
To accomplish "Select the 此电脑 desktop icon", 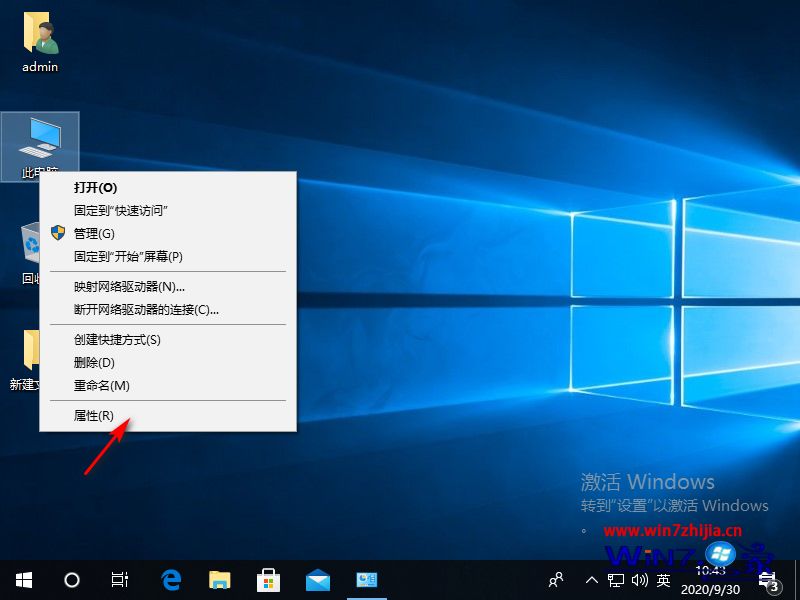I will tap(40, 146).
